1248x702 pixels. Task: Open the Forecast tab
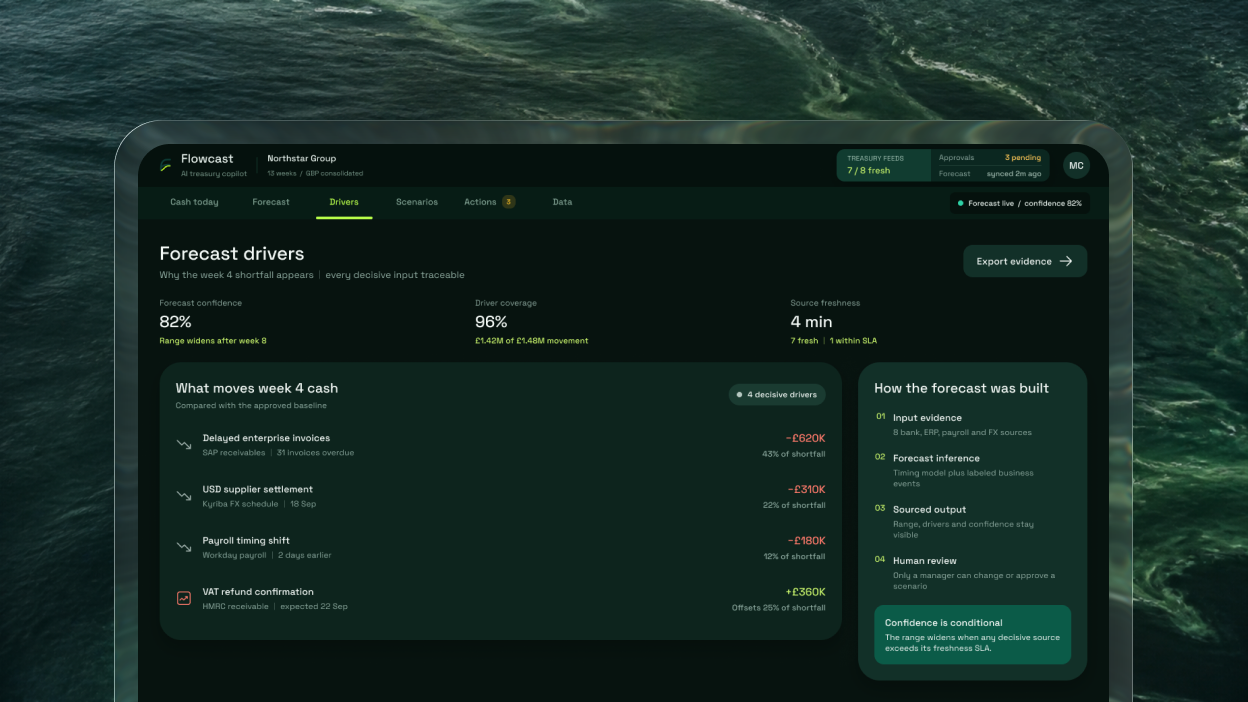pyautogui.click(x=271, y=202)
